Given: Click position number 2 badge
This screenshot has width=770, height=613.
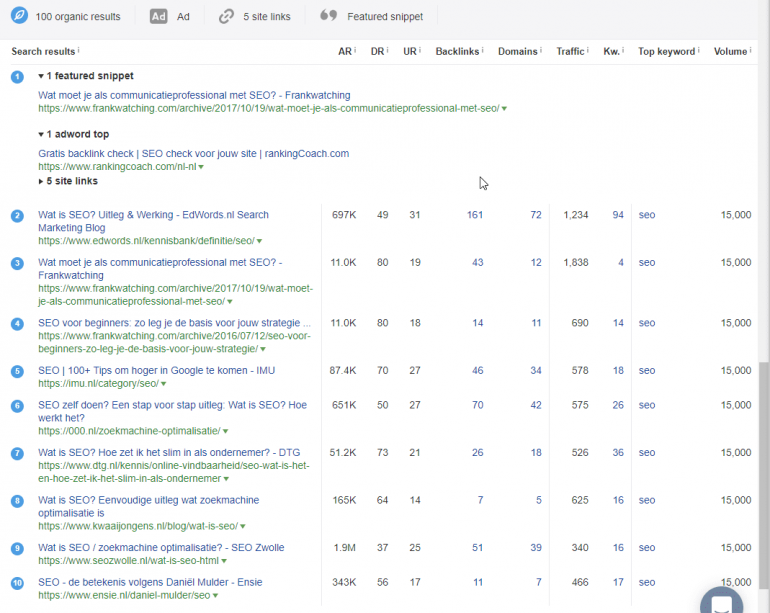Looking at the screenshot, I should [x=17, y=216].
